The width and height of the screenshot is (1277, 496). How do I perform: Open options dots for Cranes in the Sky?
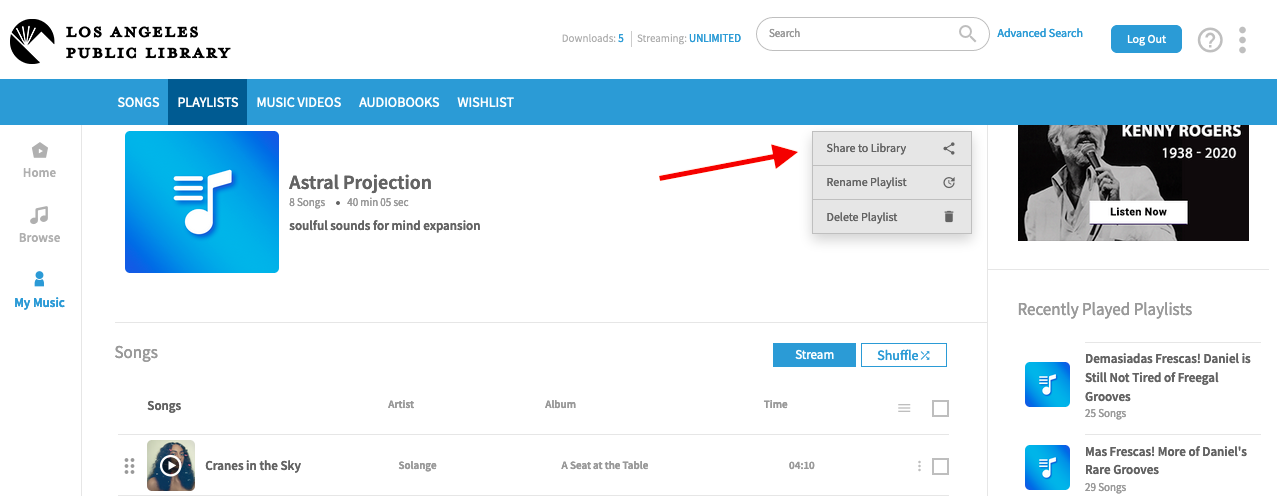[x=919, y=466]
